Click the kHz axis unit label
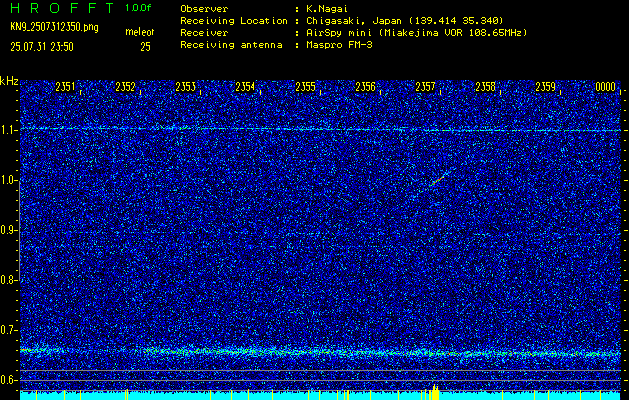This screenshot has width=629, height=400. pyautogui.click(x=9, y=81)
